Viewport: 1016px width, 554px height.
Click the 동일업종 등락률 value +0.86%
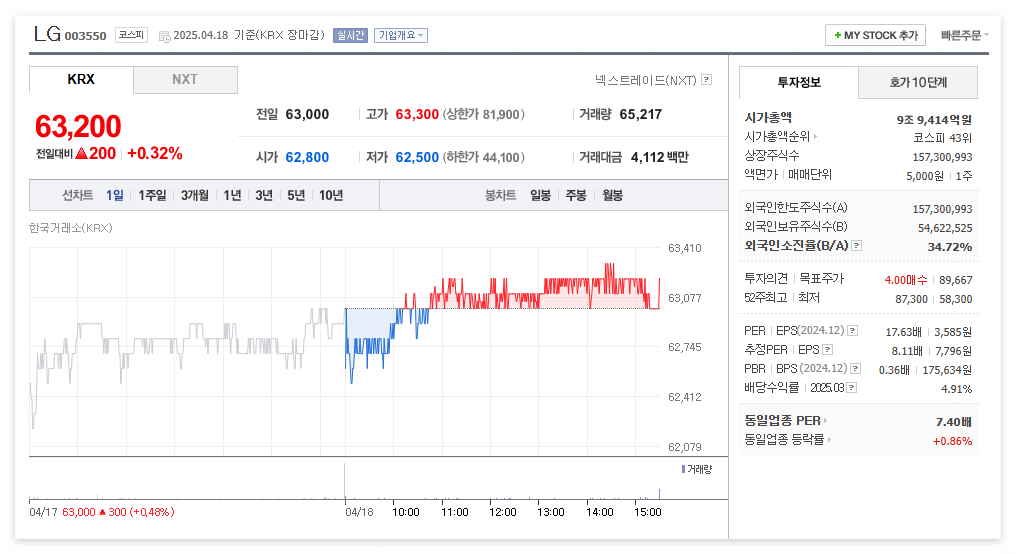click(952, 441)
